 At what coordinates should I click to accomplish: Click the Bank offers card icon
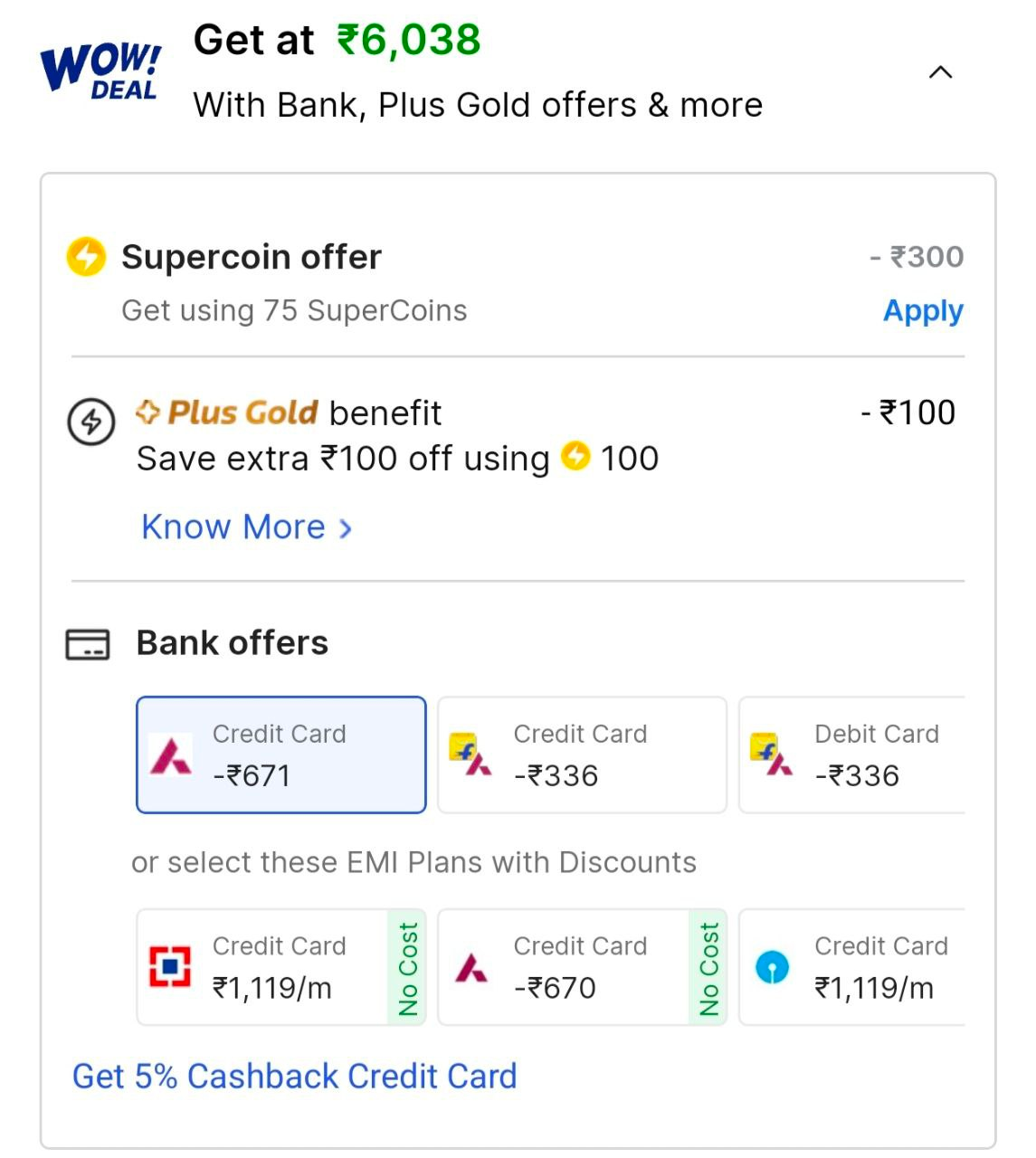pos(88,644)
